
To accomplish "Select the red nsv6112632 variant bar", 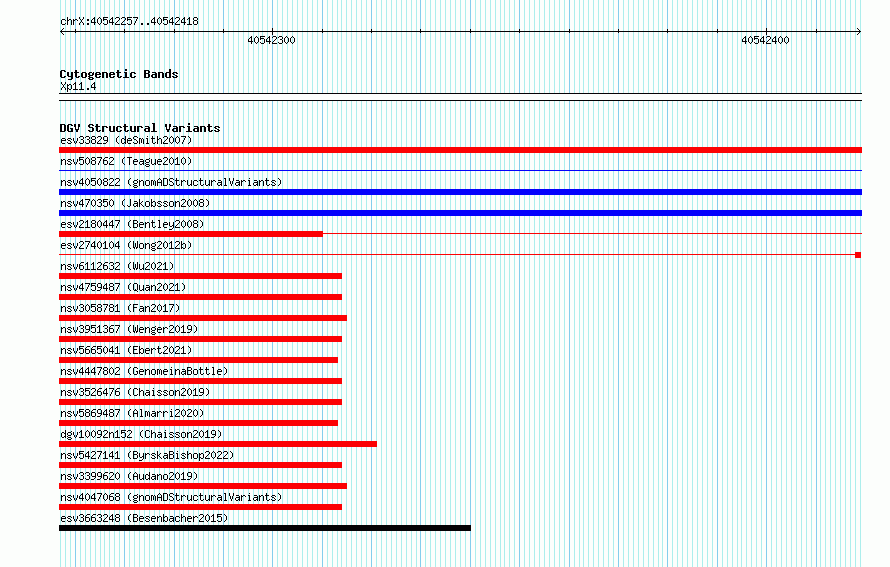I will (x=200, y=276).
